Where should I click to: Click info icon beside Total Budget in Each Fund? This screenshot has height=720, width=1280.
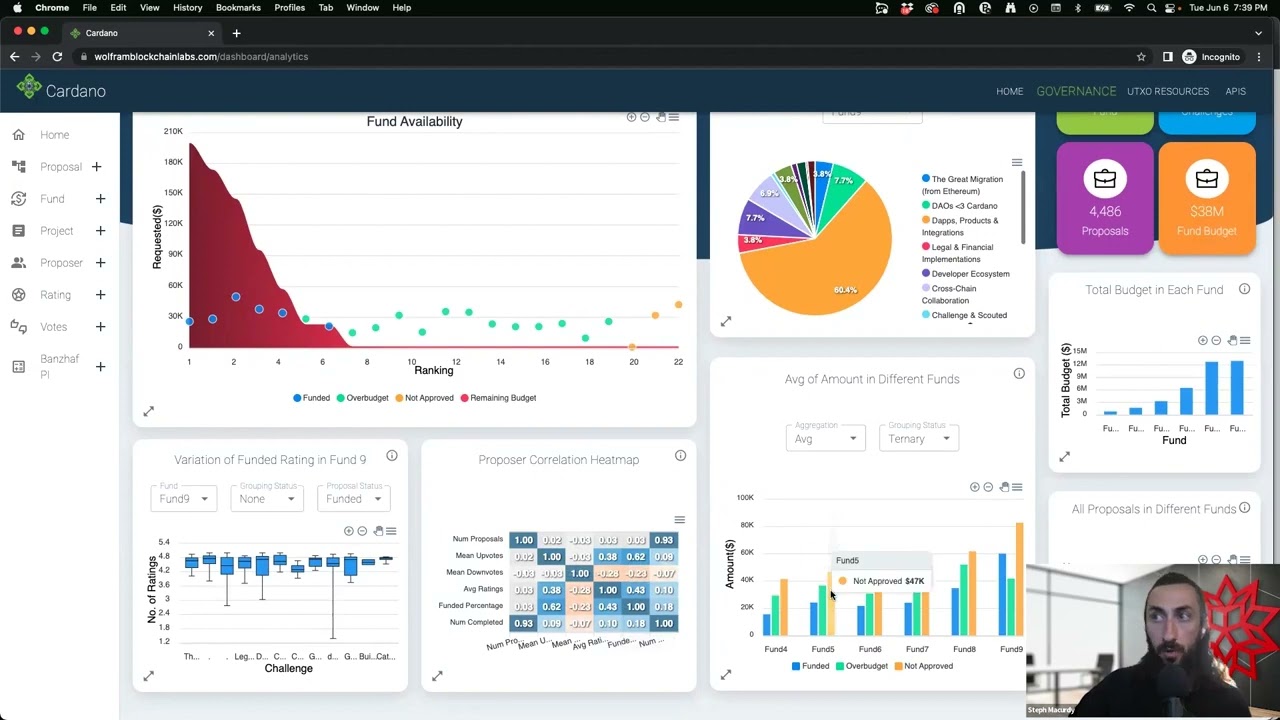coord(1244,289)
